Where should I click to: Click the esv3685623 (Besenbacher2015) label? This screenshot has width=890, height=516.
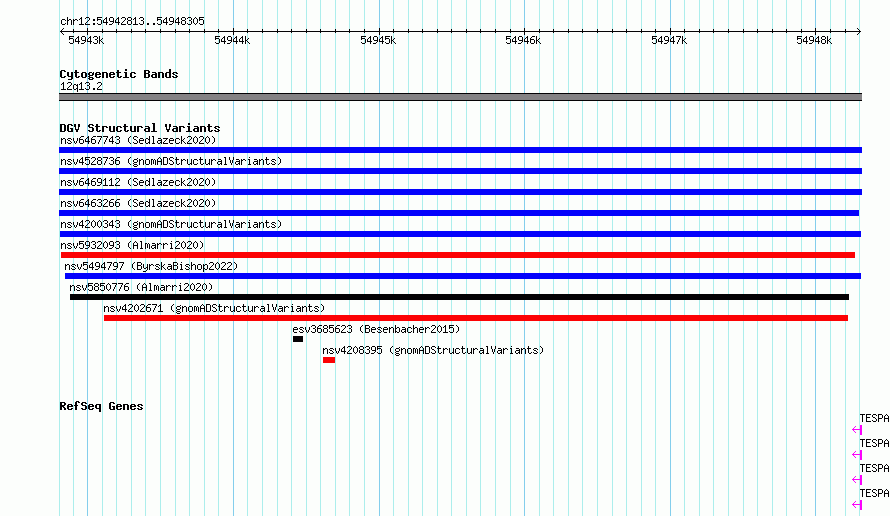point(376,329)
